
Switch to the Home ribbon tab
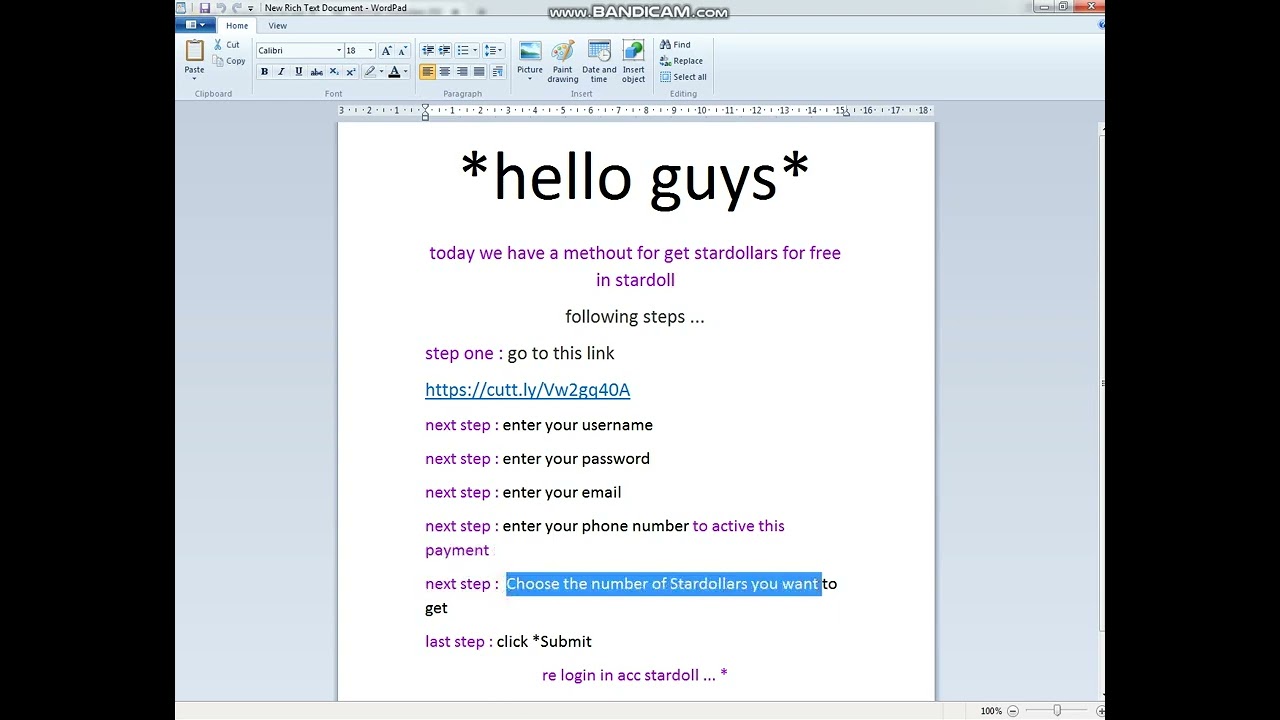click(x=237, y=25)
